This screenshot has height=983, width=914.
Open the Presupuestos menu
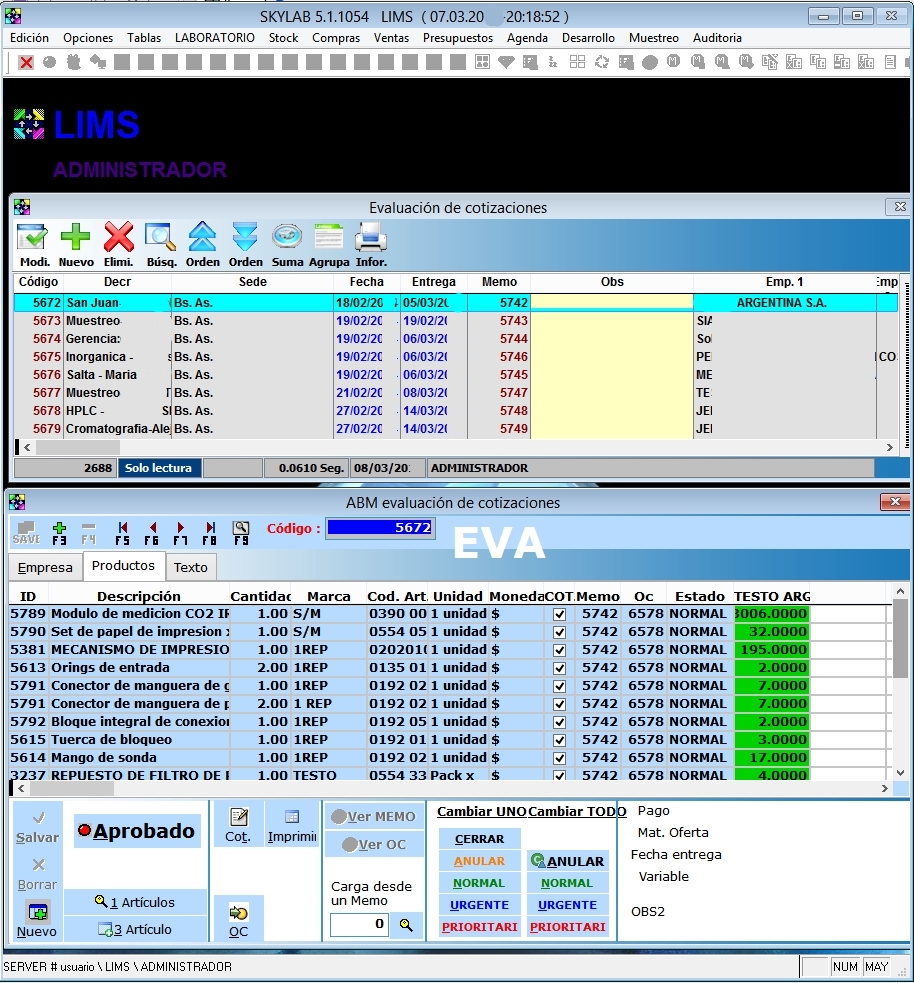point(457,38)
